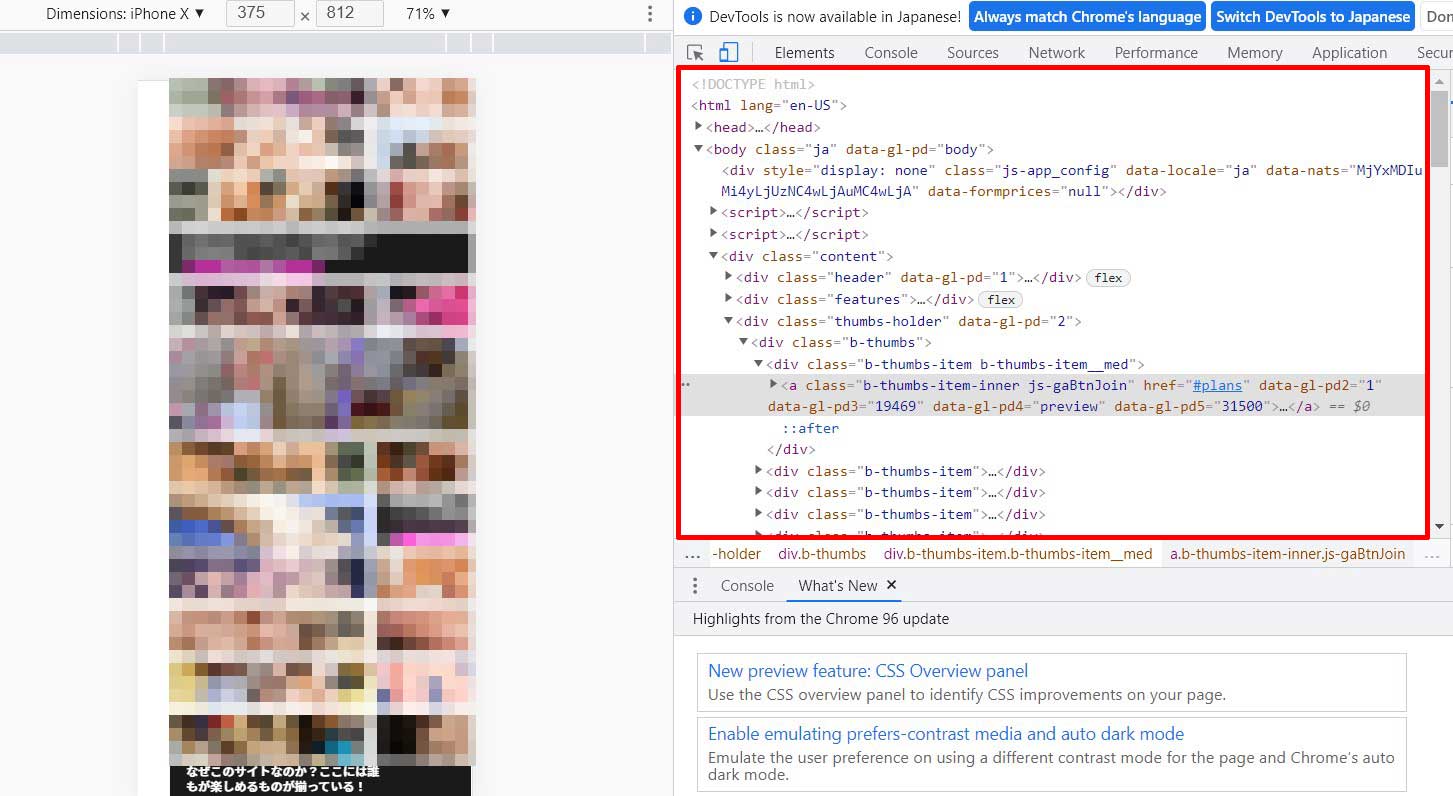Collapse the b-thumbs-item__med div
This screenshot has width=1453, height=796.
click(759, 364)
